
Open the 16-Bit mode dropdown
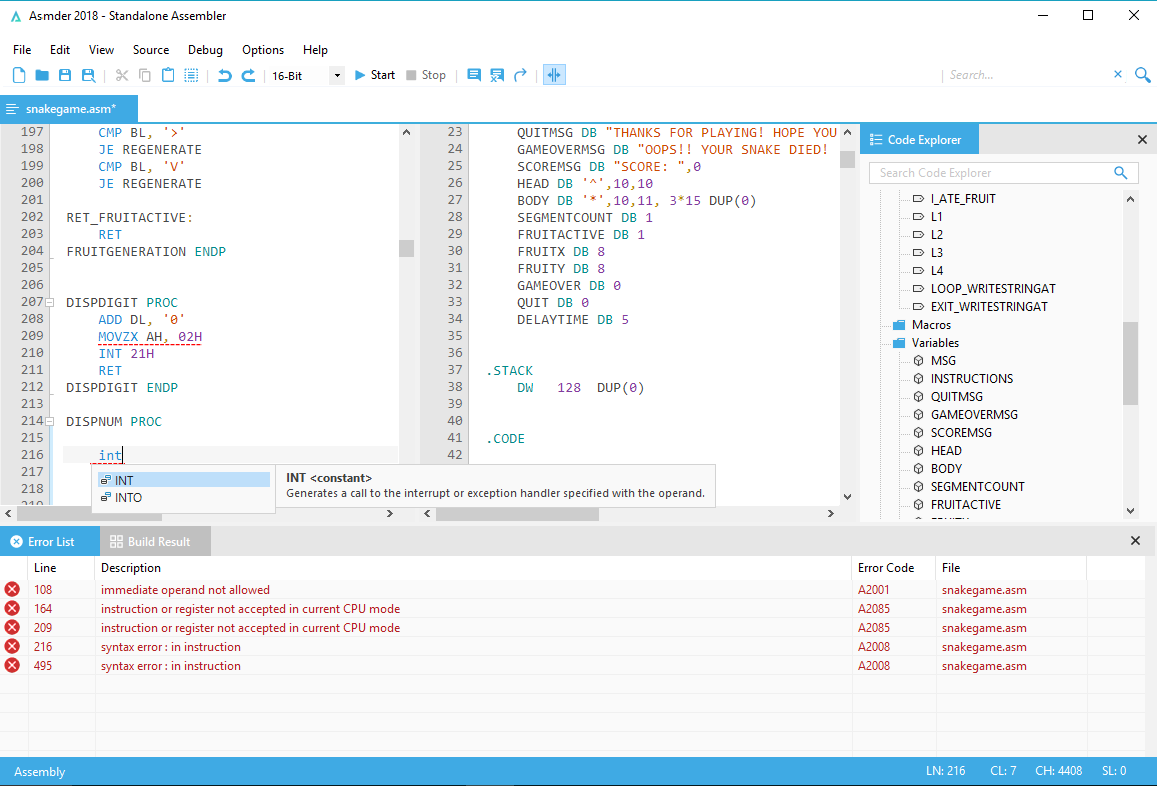click(x=336, y=75)
